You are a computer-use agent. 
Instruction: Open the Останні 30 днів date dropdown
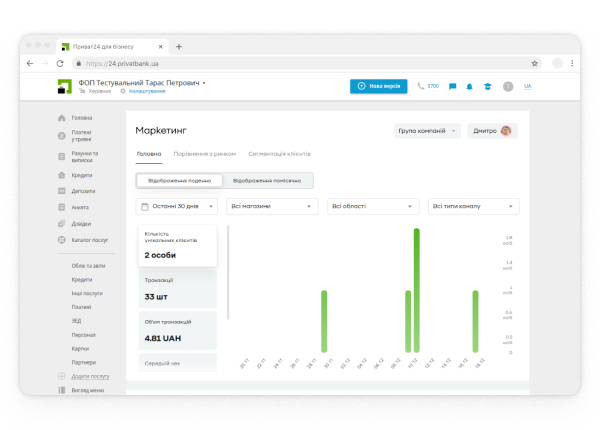[x=176, y=206]
